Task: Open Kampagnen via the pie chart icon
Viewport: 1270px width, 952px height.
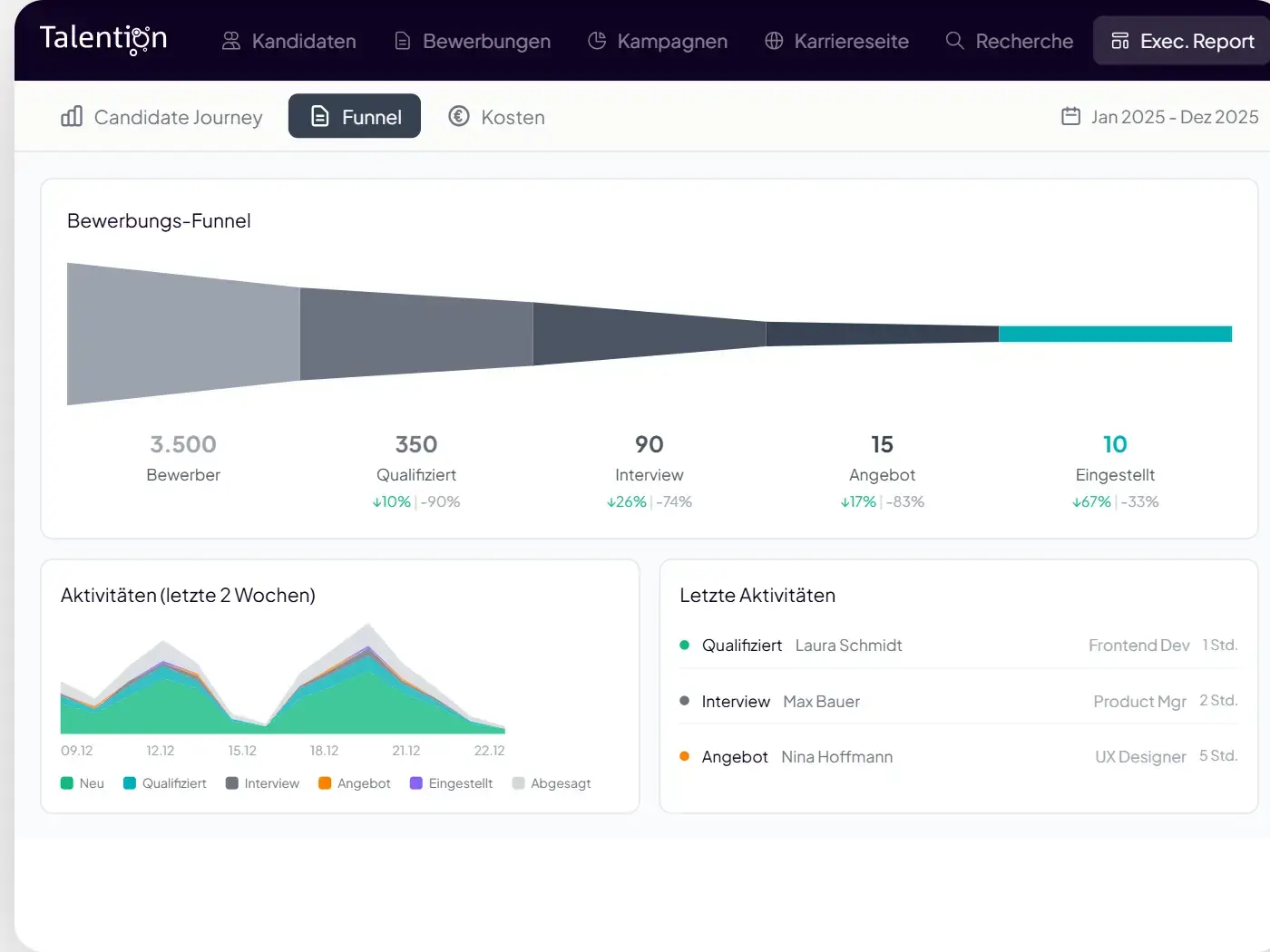Action: tap(597, 42)
